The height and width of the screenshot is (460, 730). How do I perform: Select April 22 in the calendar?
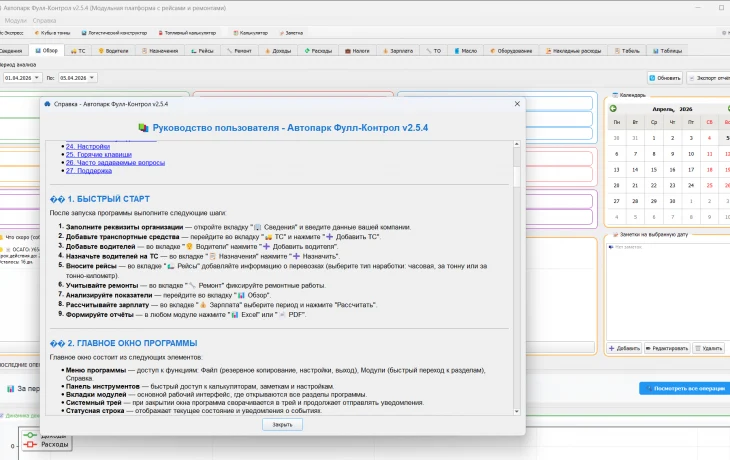[654, 185]
